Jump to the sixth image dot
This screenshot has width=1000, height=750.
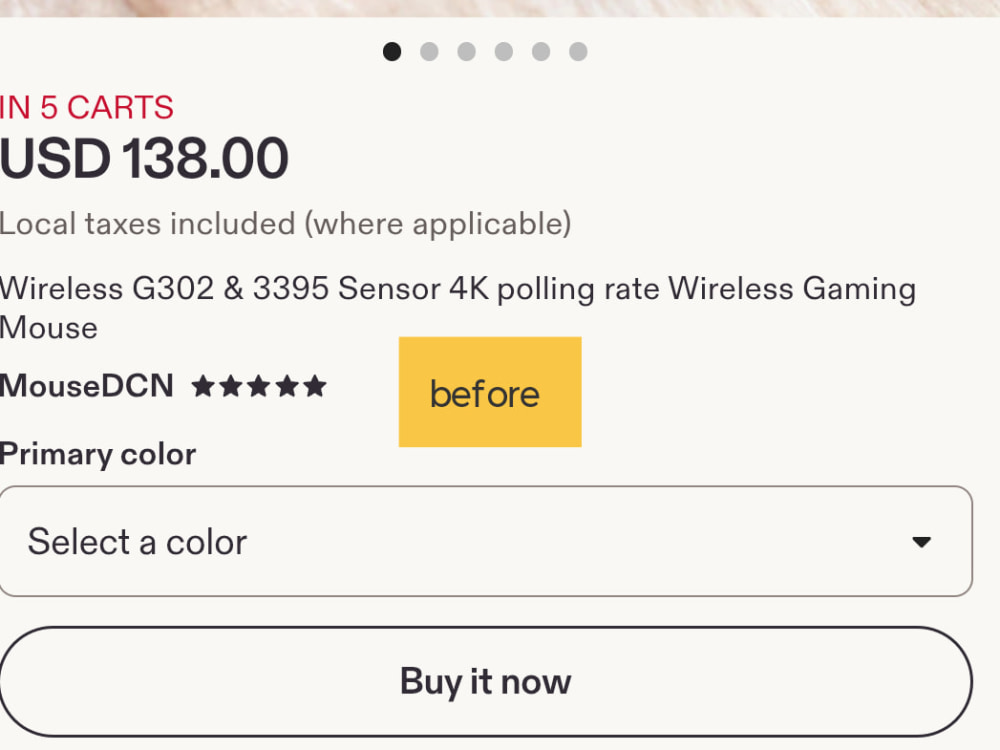pyautogui.click(x=578, y=52)
